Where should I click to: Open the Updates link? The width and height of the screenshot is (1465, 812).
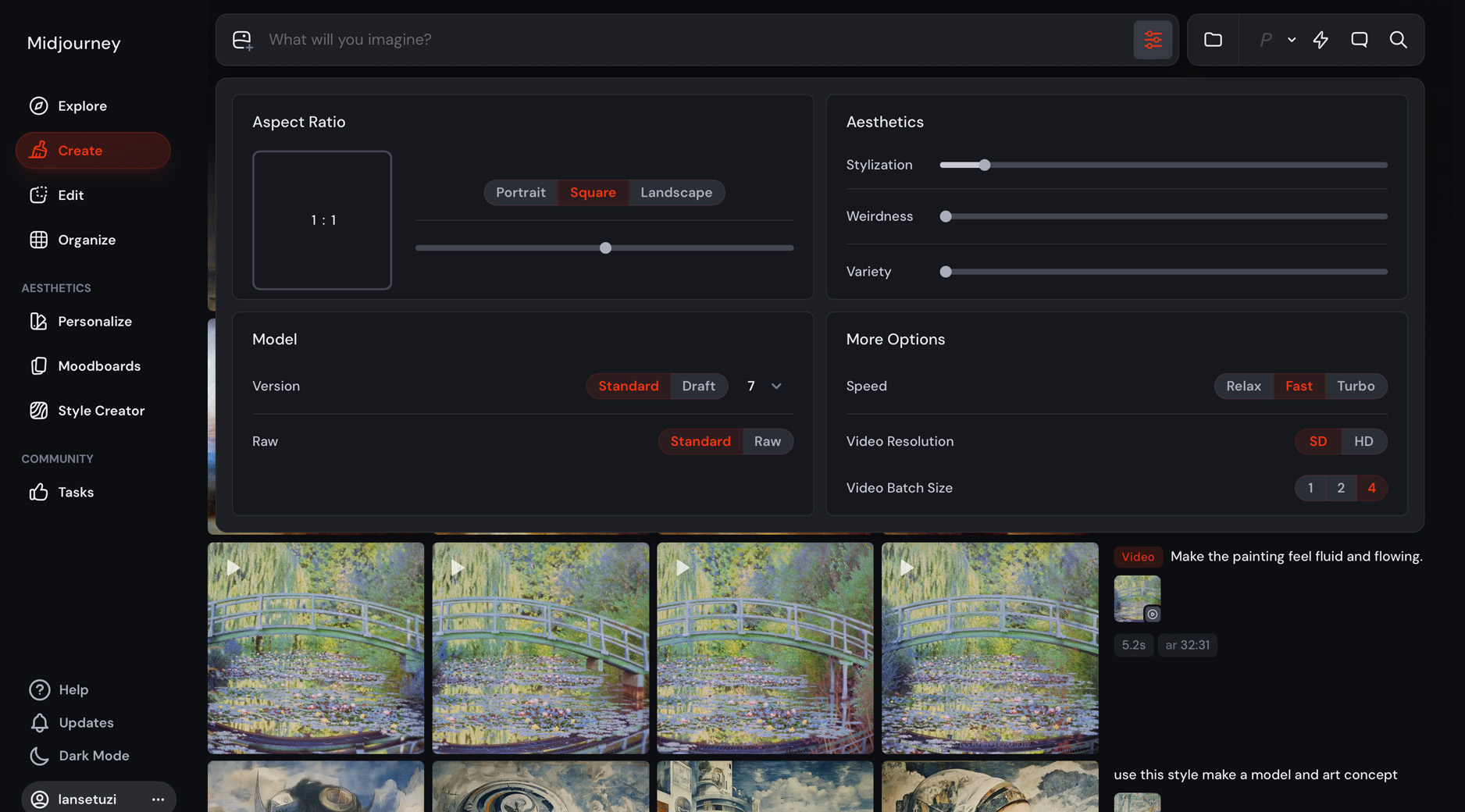(72, 723)
